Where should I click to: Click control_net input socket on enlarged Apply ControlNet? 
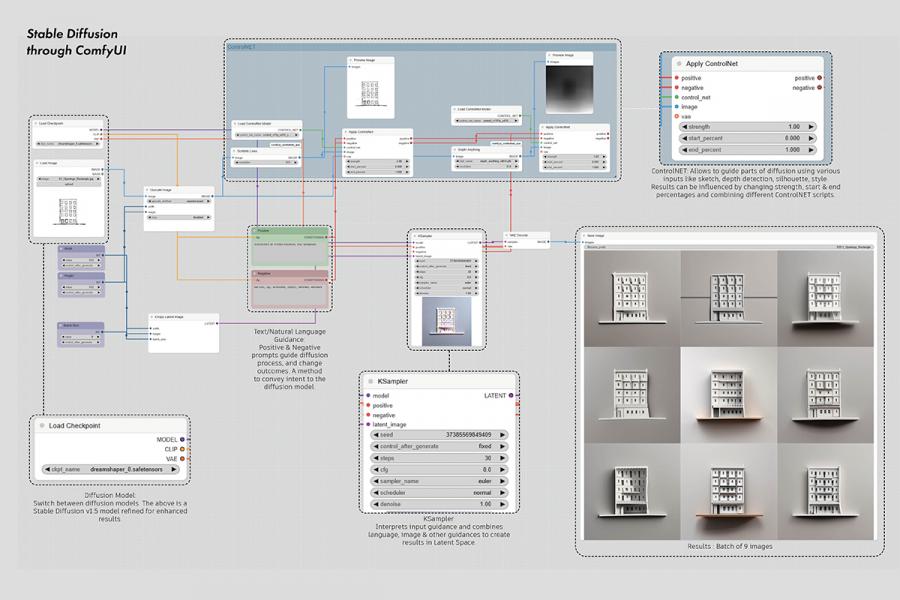(x=676, y=97)
